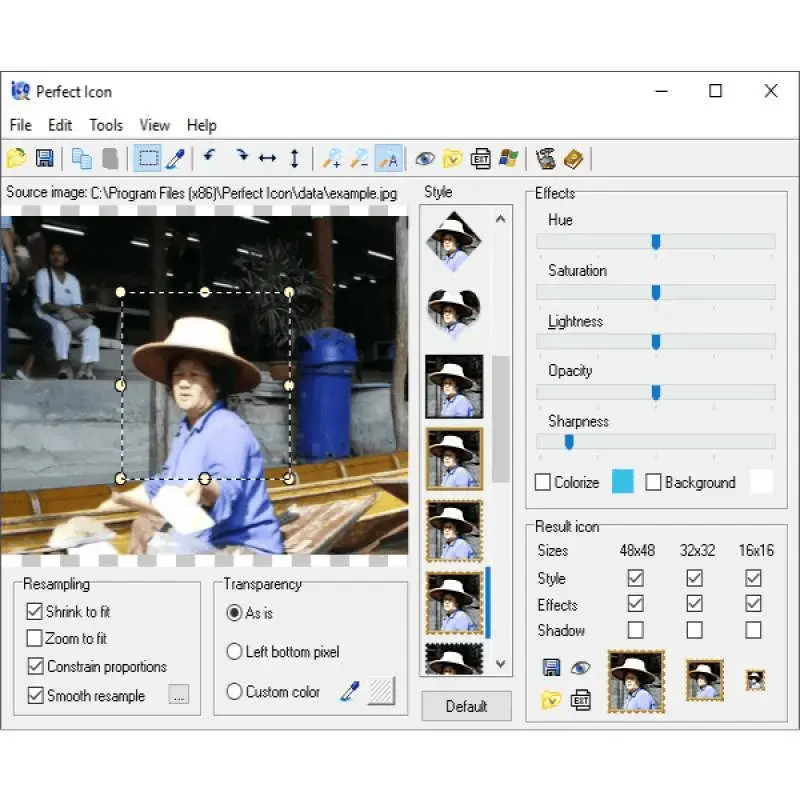800x800 pixels.
Task: Click the Zoom out magnifier icon
Action: pos(359,159)
